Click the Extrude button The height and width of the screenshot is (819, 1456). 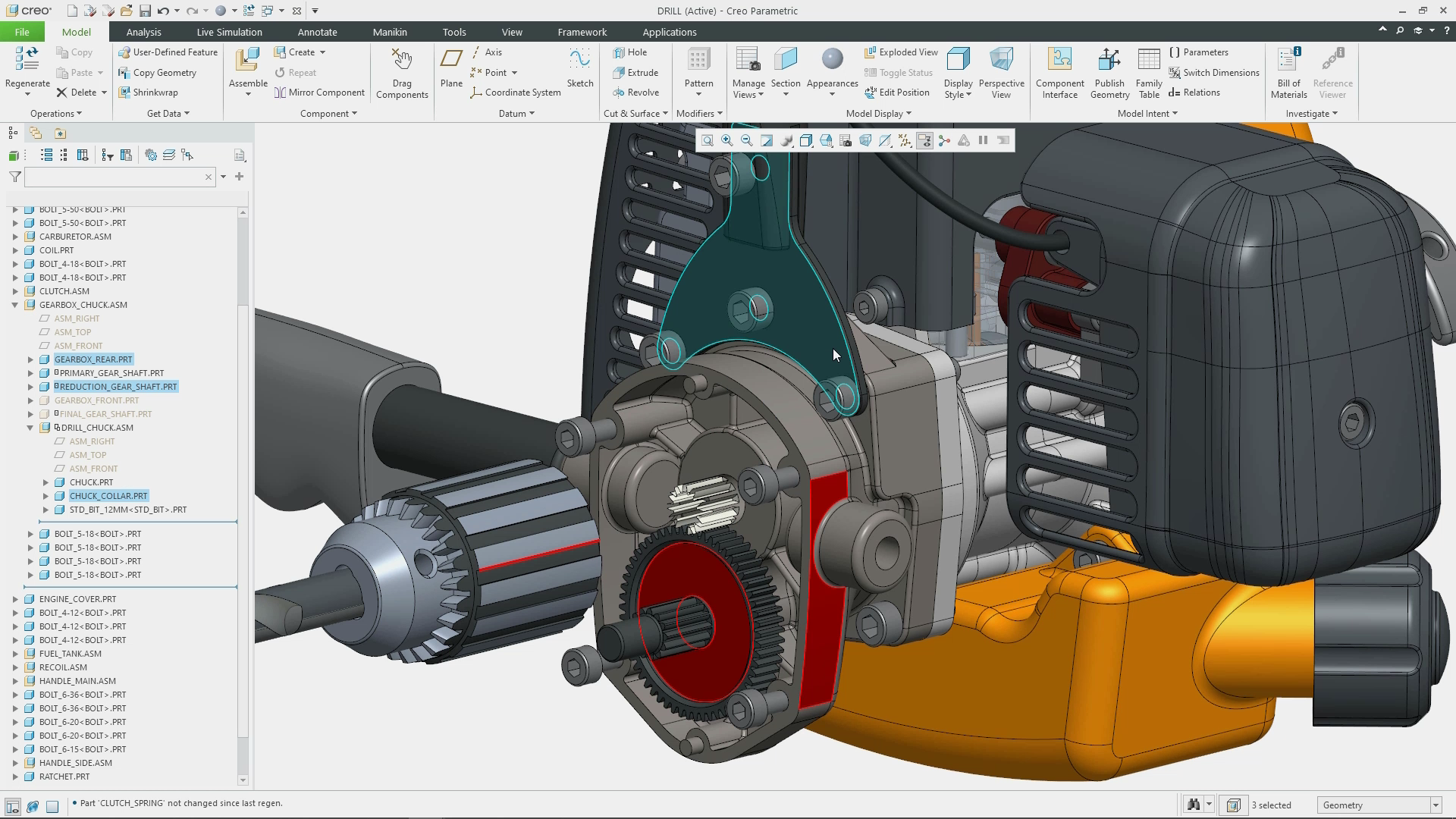tap(635, 73)
